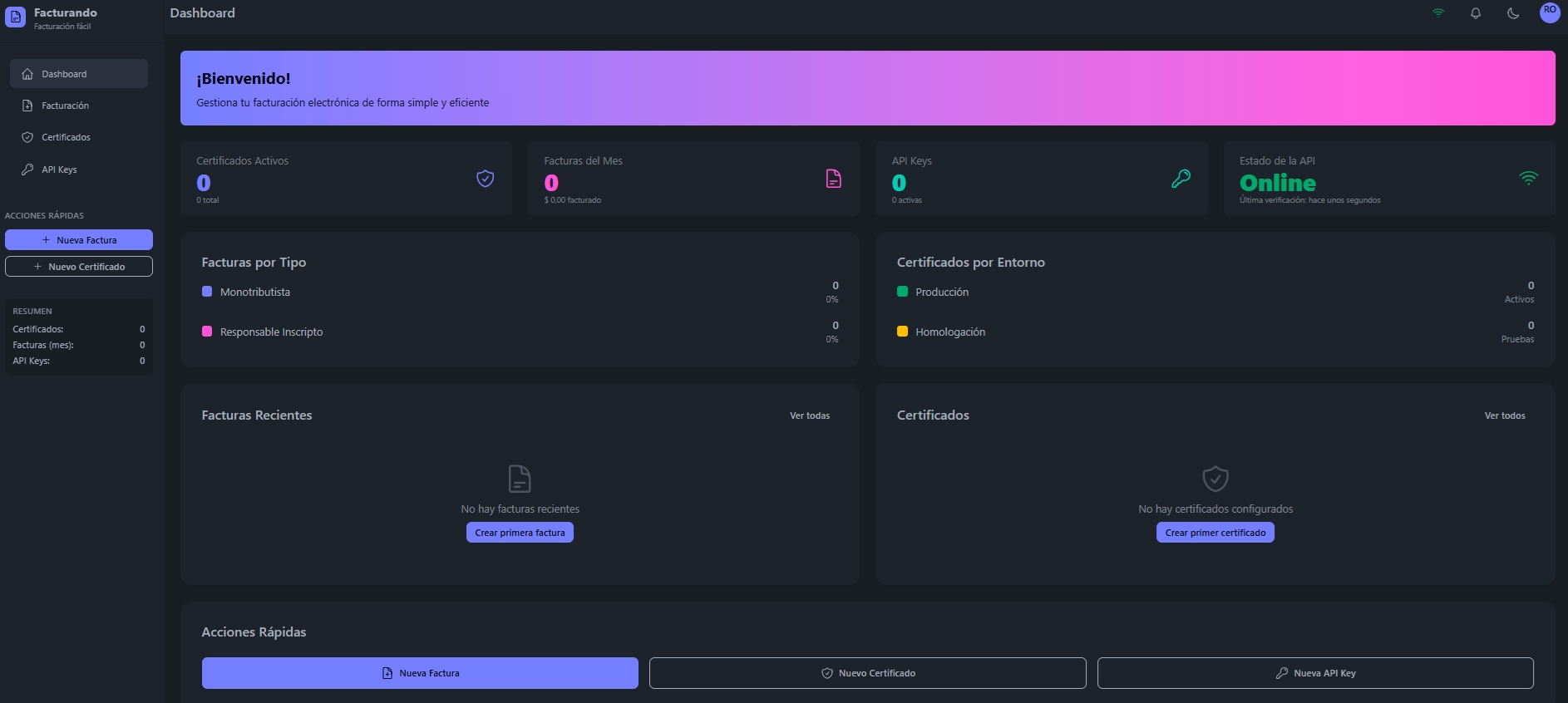Click the empty-state invoice document icon
The image size is (1568, 703).
[x=520, y=479]
